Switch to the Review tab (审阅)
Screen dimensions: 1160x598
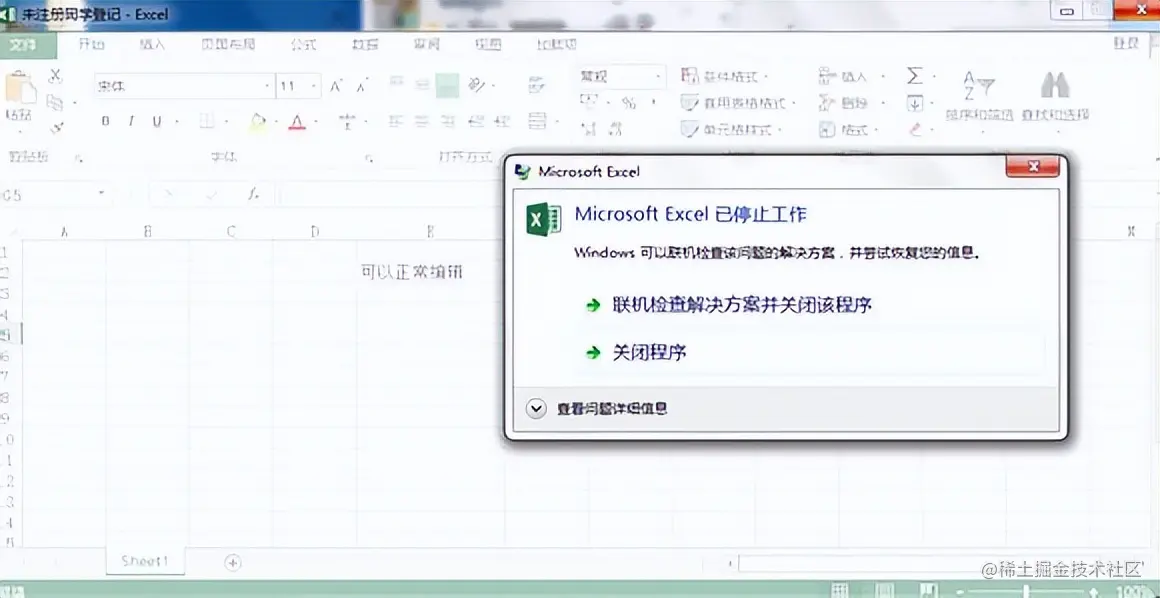tap(426, 44)
